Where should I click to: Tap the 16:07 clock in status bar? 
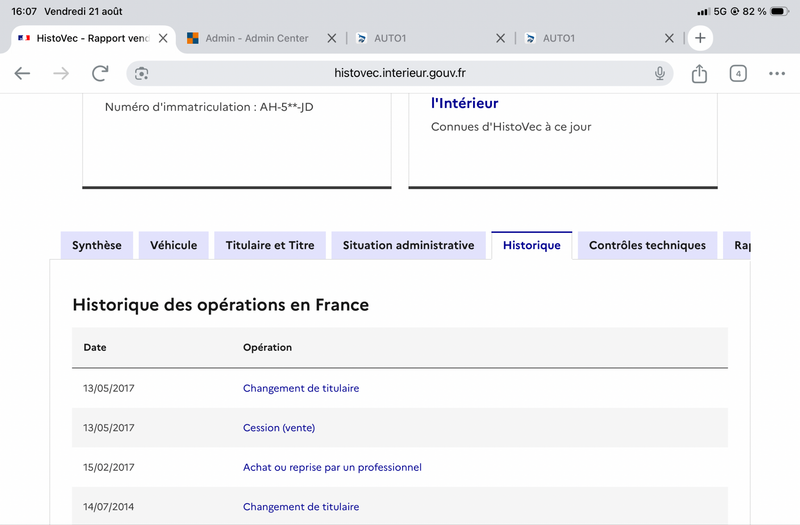[24, 11]
